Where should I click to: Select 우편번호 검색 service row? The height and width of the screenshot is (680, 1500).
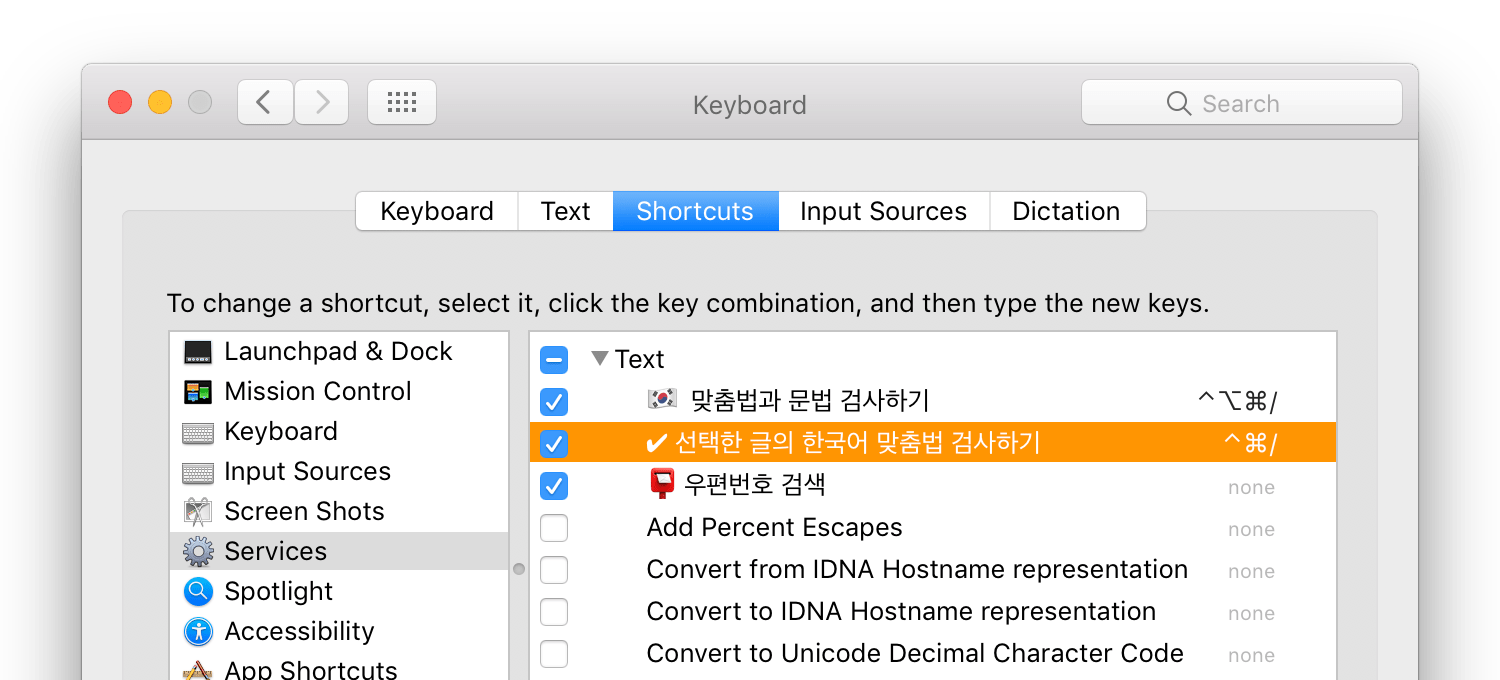[x=933, y=486]
